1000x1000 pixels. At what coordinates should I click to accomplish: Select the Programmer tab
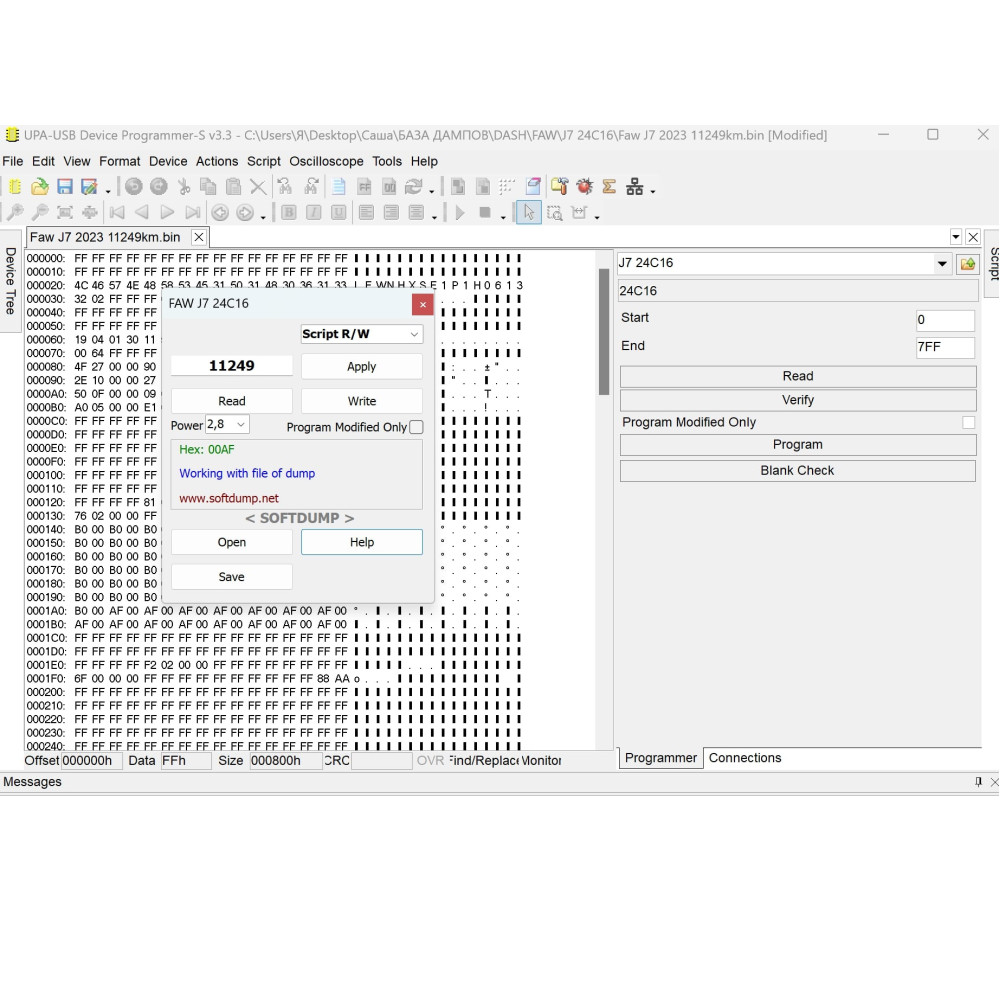661,758
